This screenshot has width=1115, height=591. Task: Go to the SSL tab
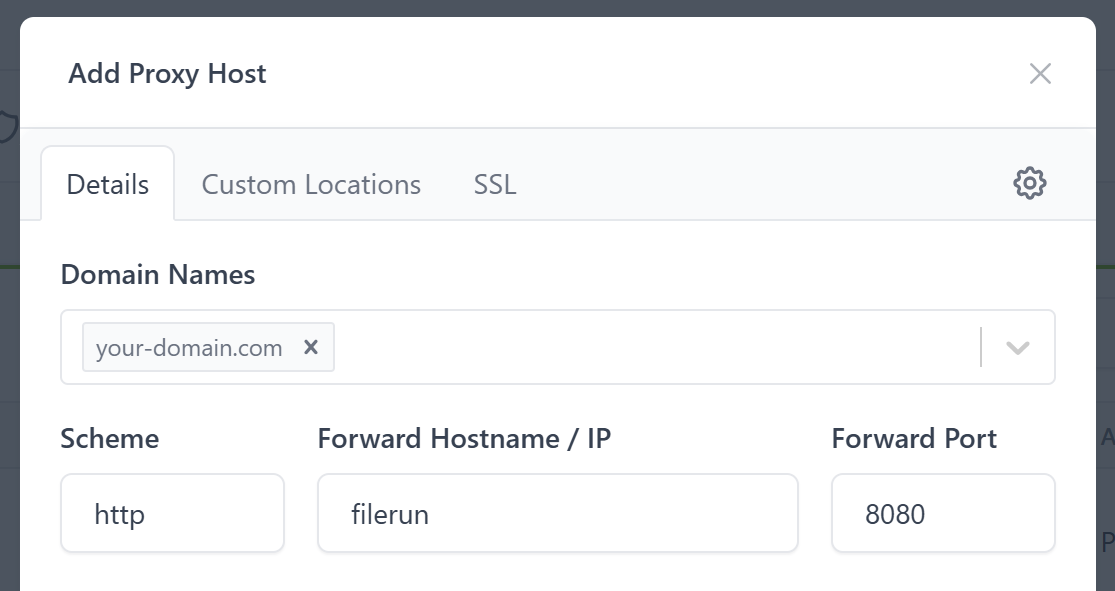(495, 184)
